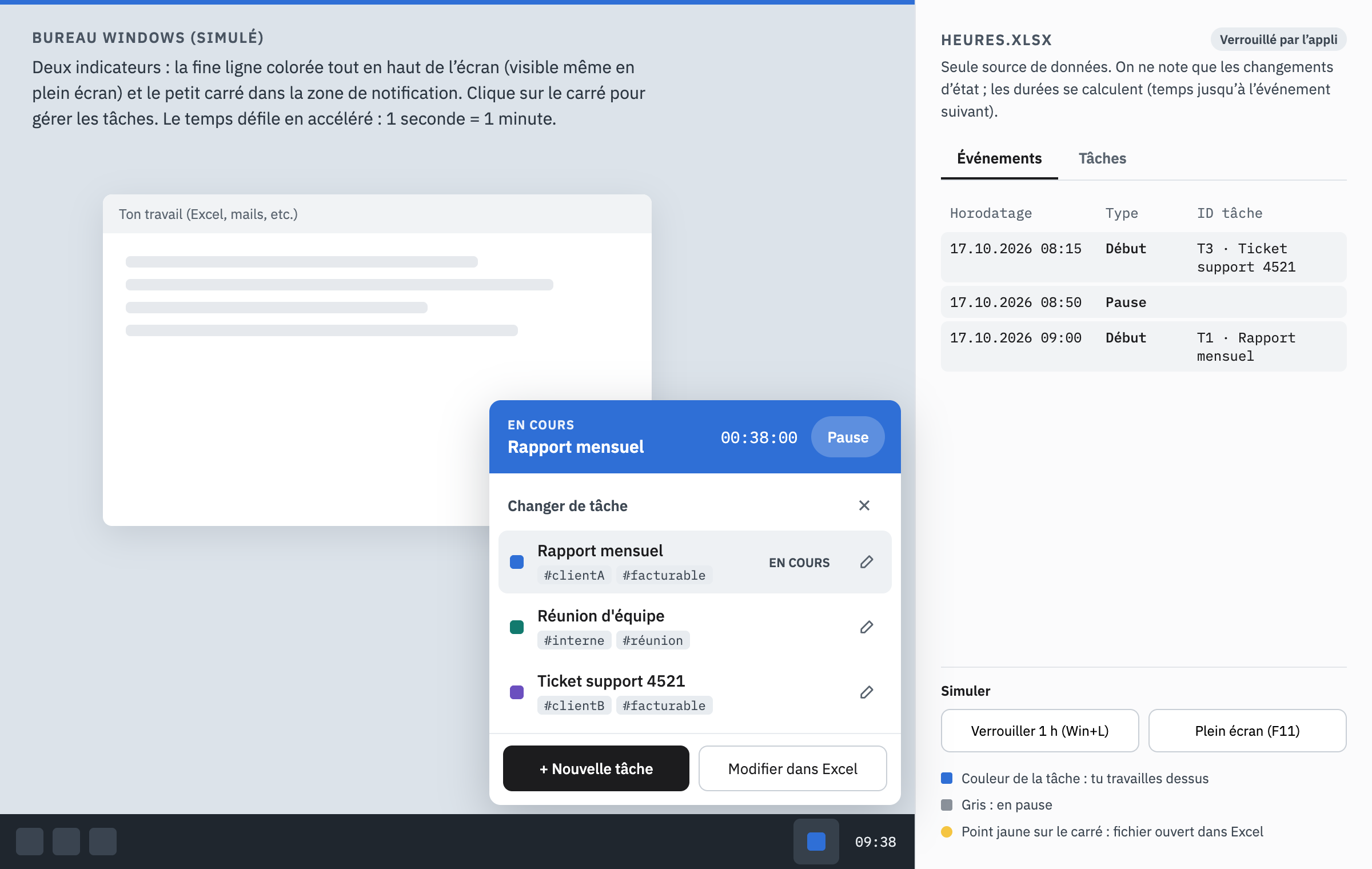This screenshot has height=869, width=1372.
Task: Click the 00:38:00 timer display
Action: point(759,437)
